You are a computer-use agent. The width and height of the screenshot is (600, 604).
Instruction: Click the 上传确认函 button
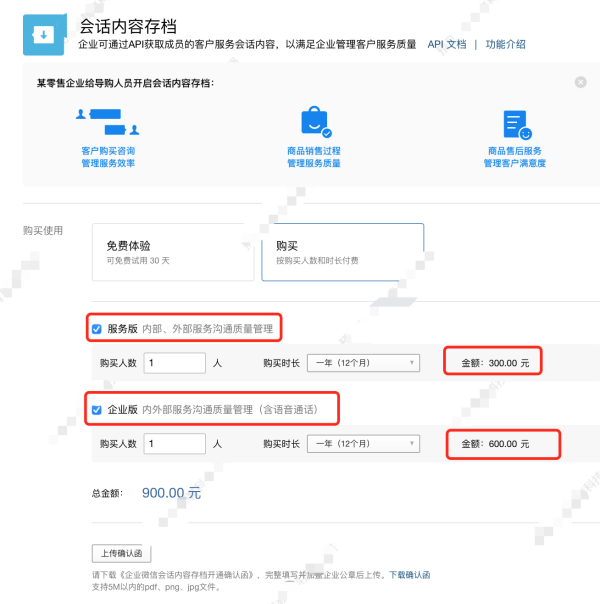pos(121,553)
